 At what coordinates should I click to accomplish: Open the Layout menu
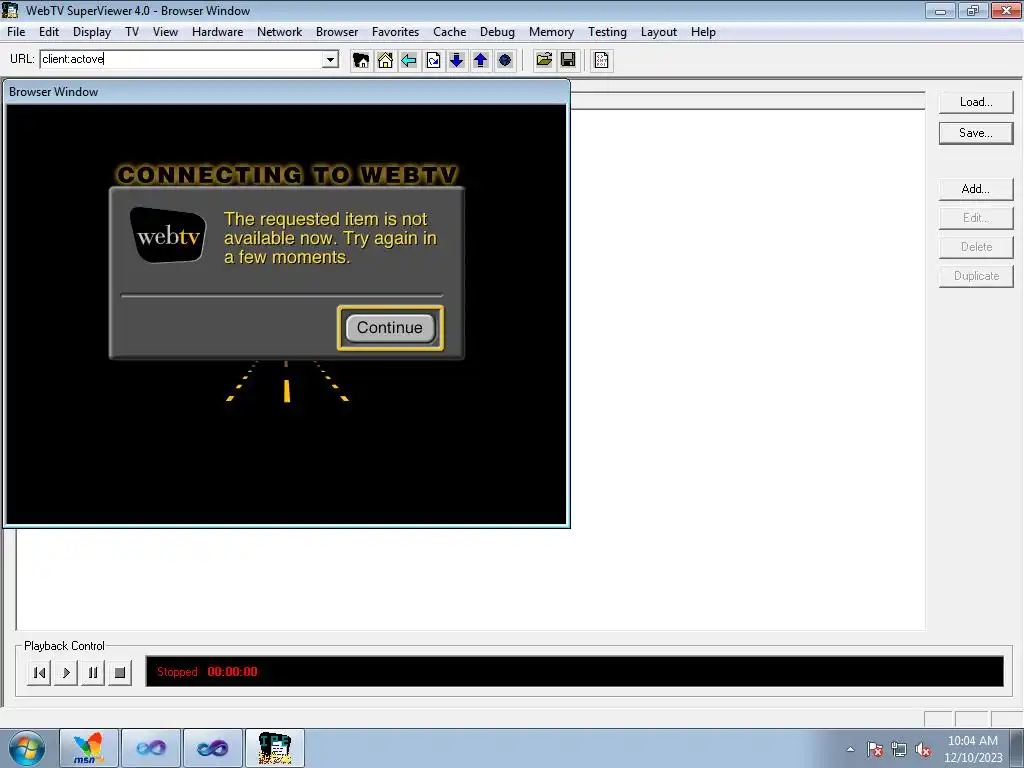pos(659,32)
